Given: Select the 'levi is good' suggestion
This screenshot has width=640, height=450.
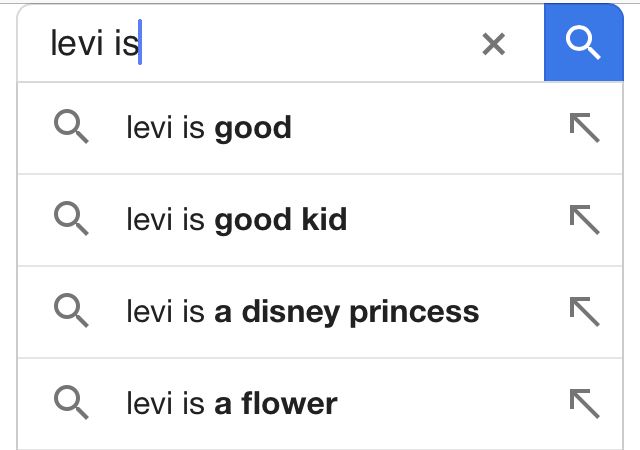Looking at the screenshot, I should [320, 128].
